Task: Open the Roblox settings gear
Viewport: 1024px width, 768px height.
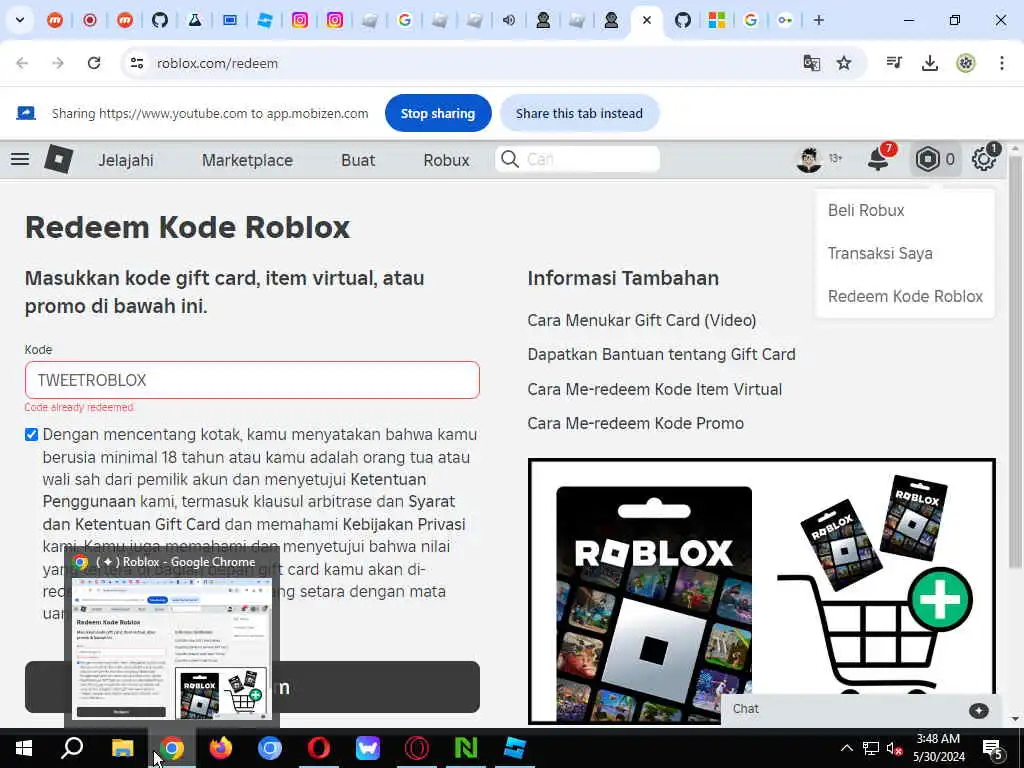Action: [x=984, y=159]
